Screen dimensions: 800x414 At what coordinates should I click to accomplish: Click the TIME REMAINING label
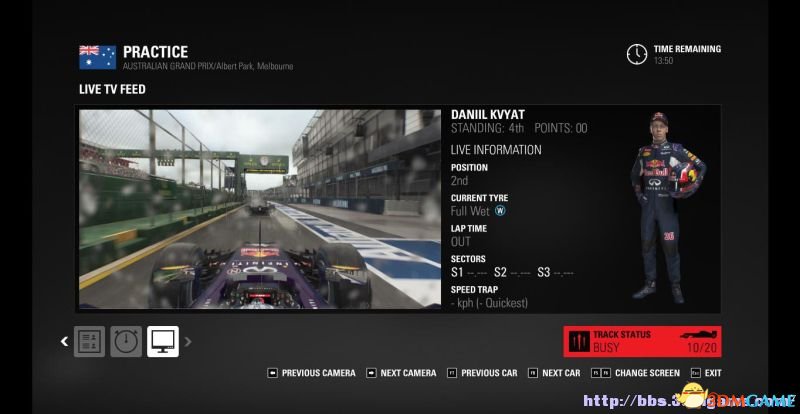(x=687, y=49)
